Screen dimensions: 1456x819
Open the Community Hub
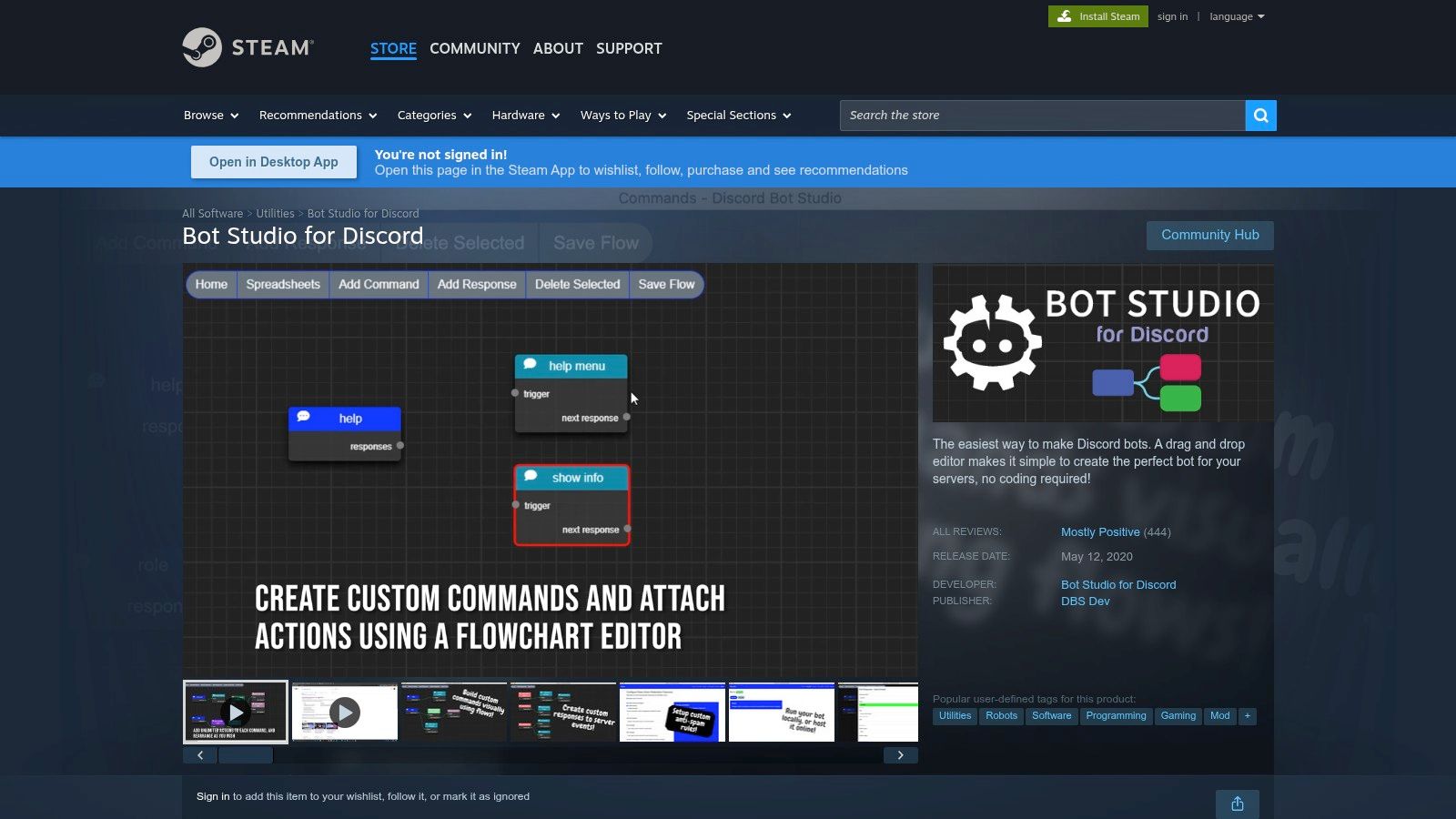pos(1210,235)
